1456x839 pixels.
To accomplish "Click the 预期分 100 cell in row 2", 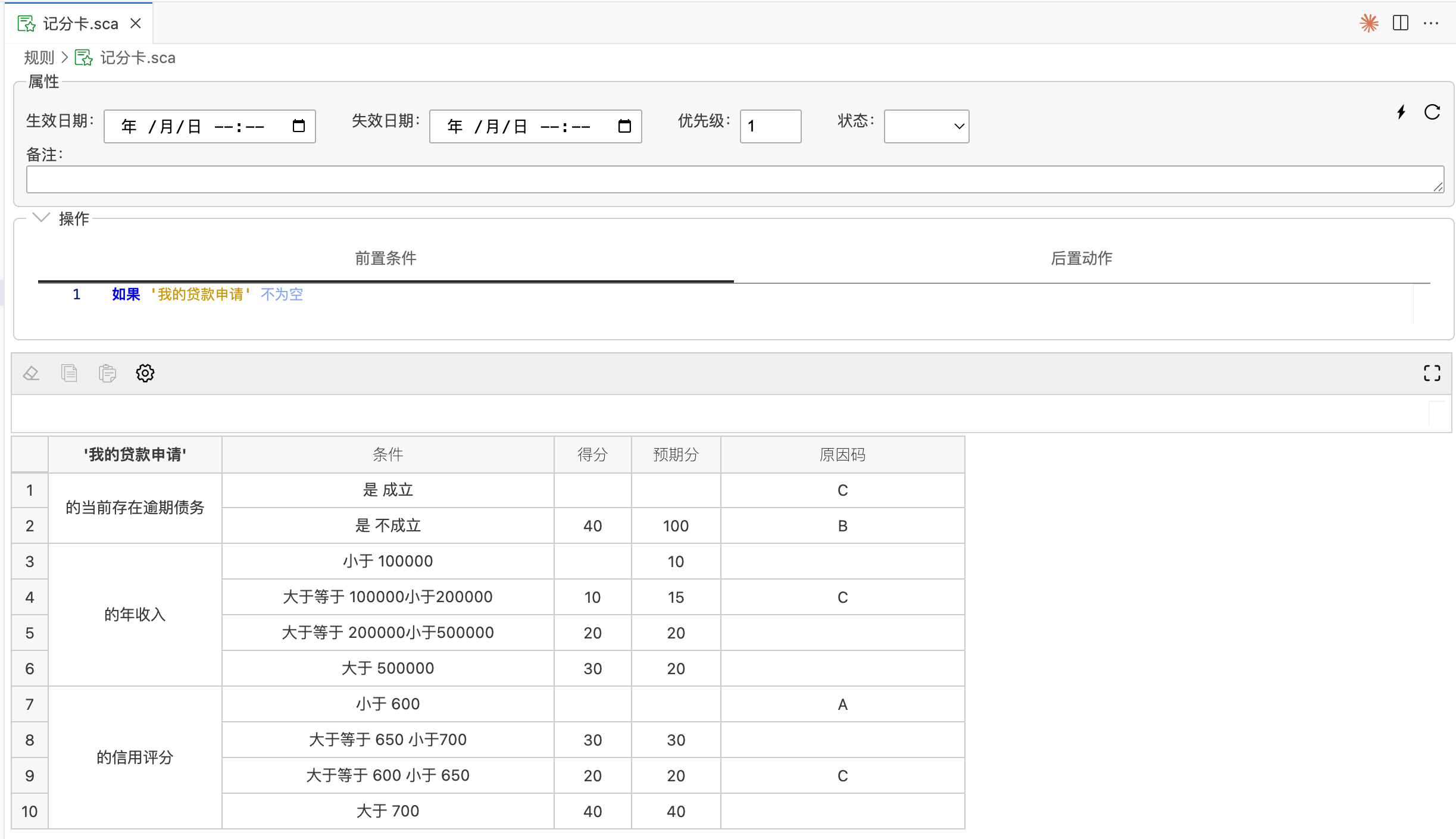I will click(x=676, y=525).
